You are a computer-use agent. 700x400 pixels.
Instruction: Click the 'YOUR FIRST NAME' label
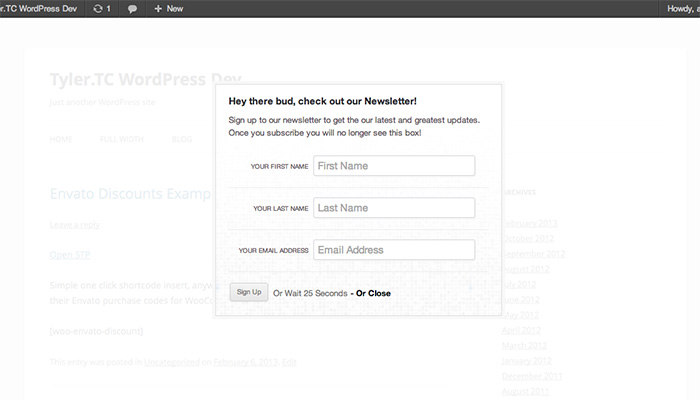point(279,167)
